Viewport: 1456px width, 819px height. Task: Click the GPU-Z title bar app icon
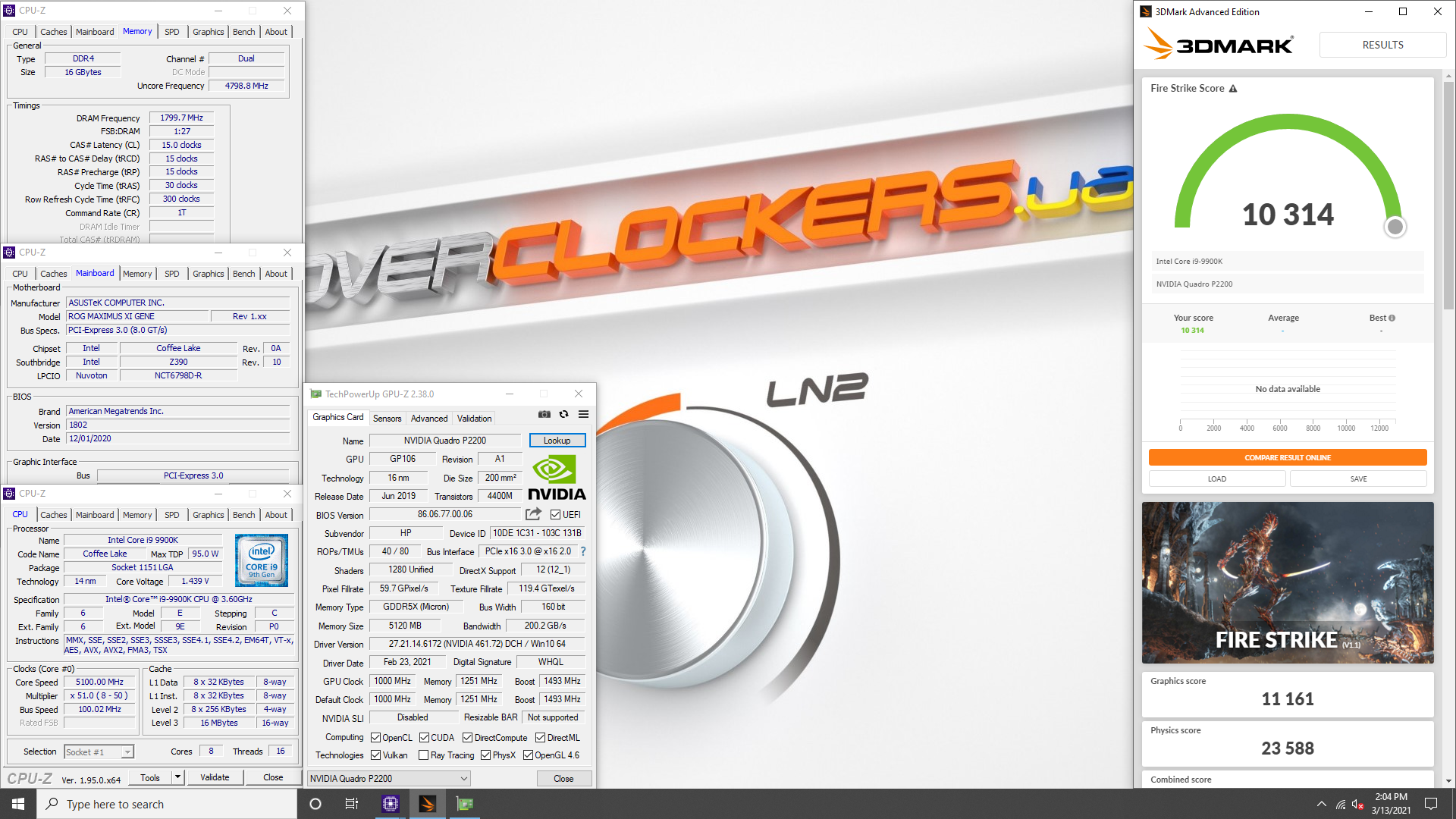[315, 394]
